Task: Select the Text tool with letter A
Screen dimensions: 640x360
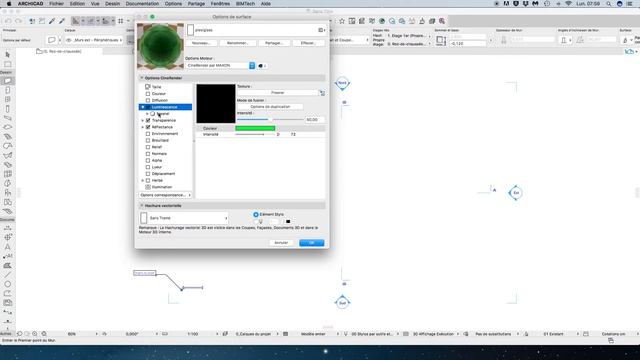Action: point(7,247)
